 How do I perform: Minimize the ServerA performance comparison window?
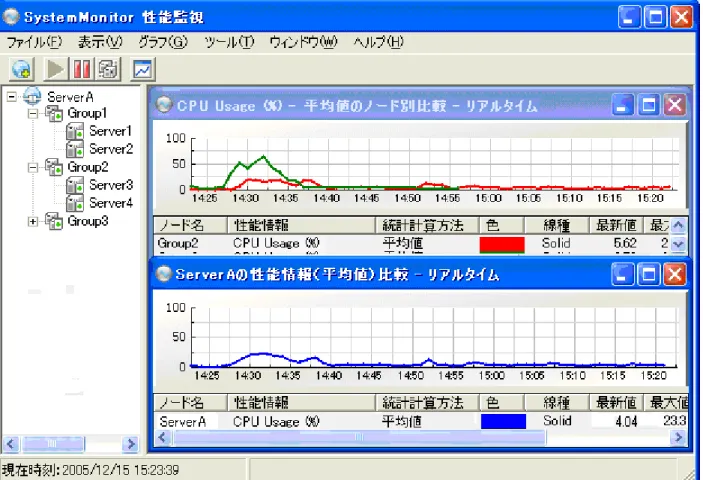point(623,274)
